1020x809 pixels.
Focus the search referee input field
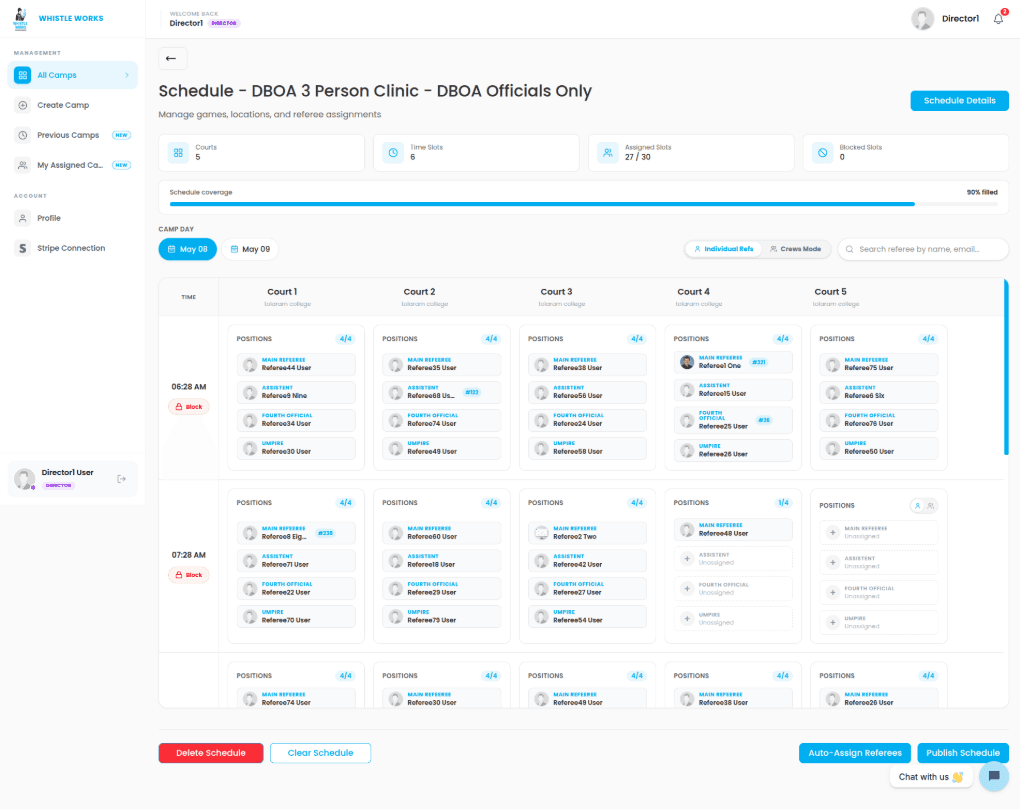point(922,250)
